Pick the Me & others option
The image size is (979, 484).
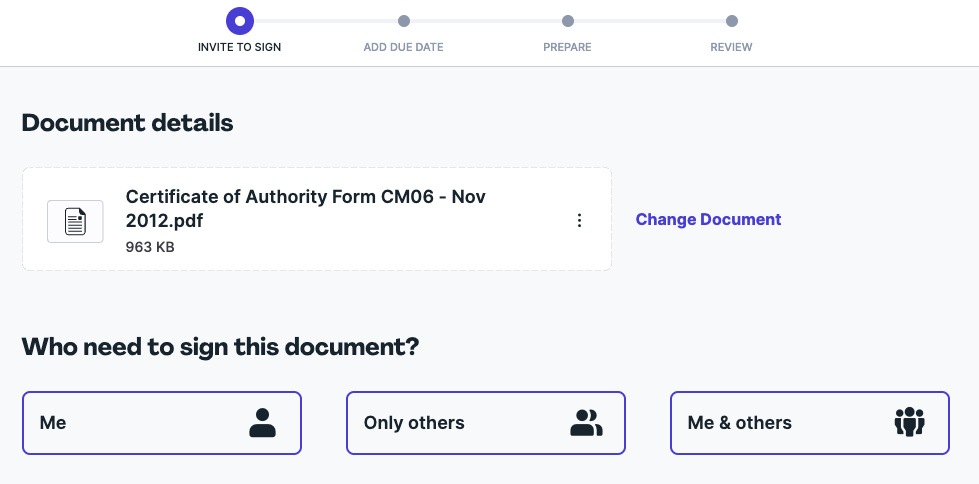point(810,423)
